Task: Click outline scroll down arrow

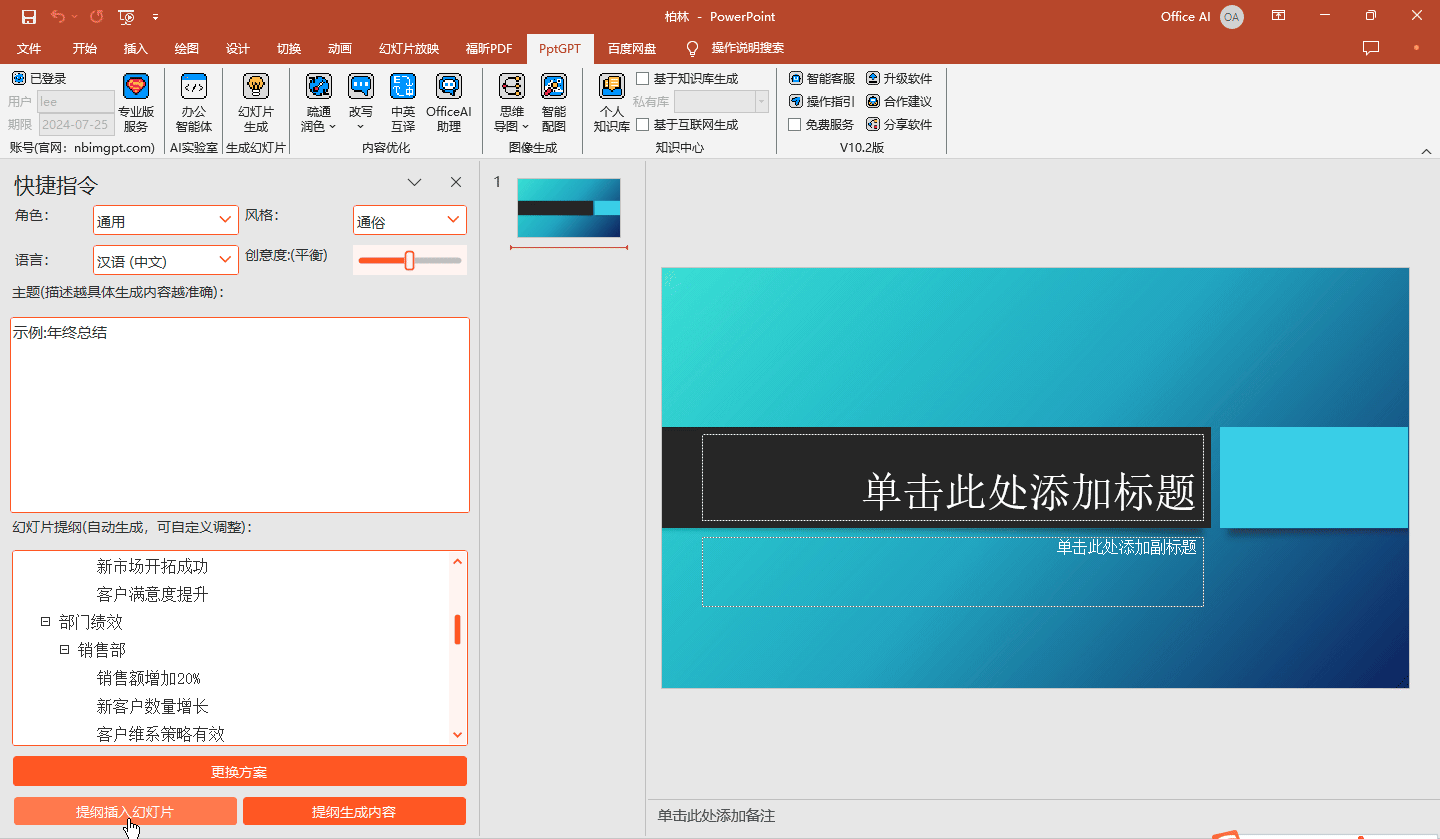Action: 458,734
